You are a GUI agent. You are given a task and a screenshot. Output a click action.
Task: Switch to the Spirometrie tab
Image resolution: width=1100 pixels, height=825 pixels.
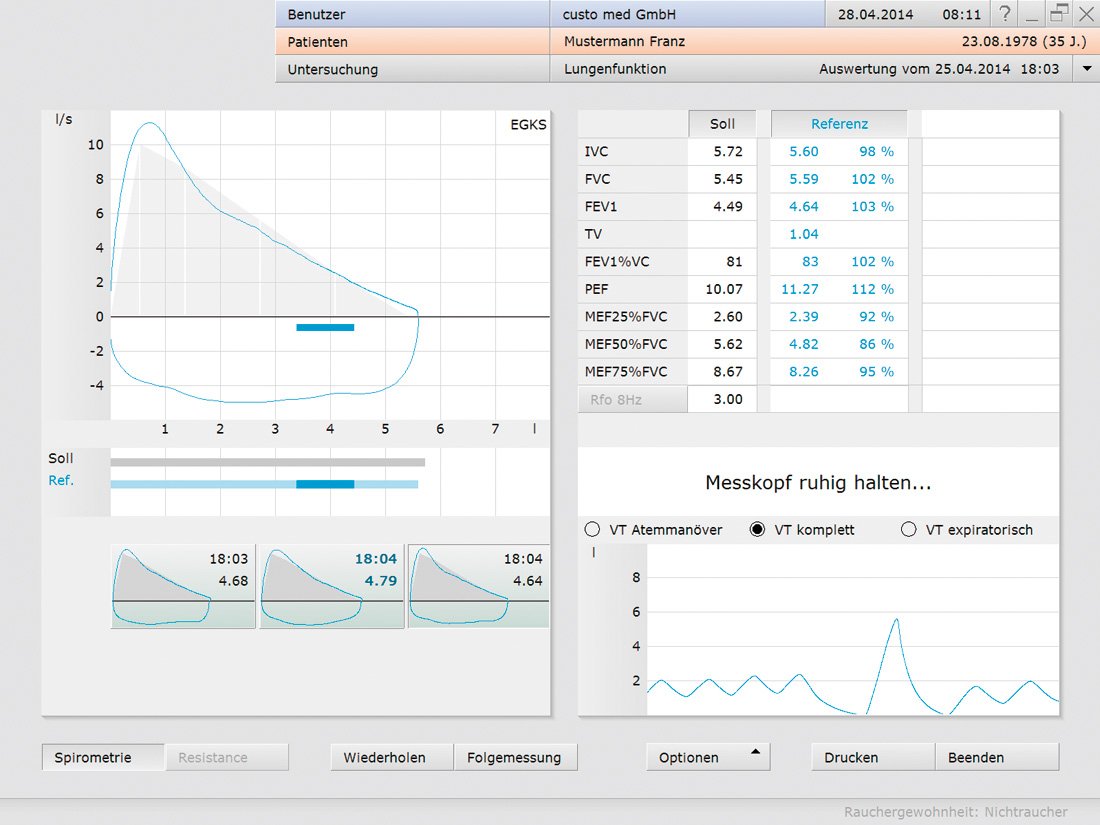click(103, 757)
